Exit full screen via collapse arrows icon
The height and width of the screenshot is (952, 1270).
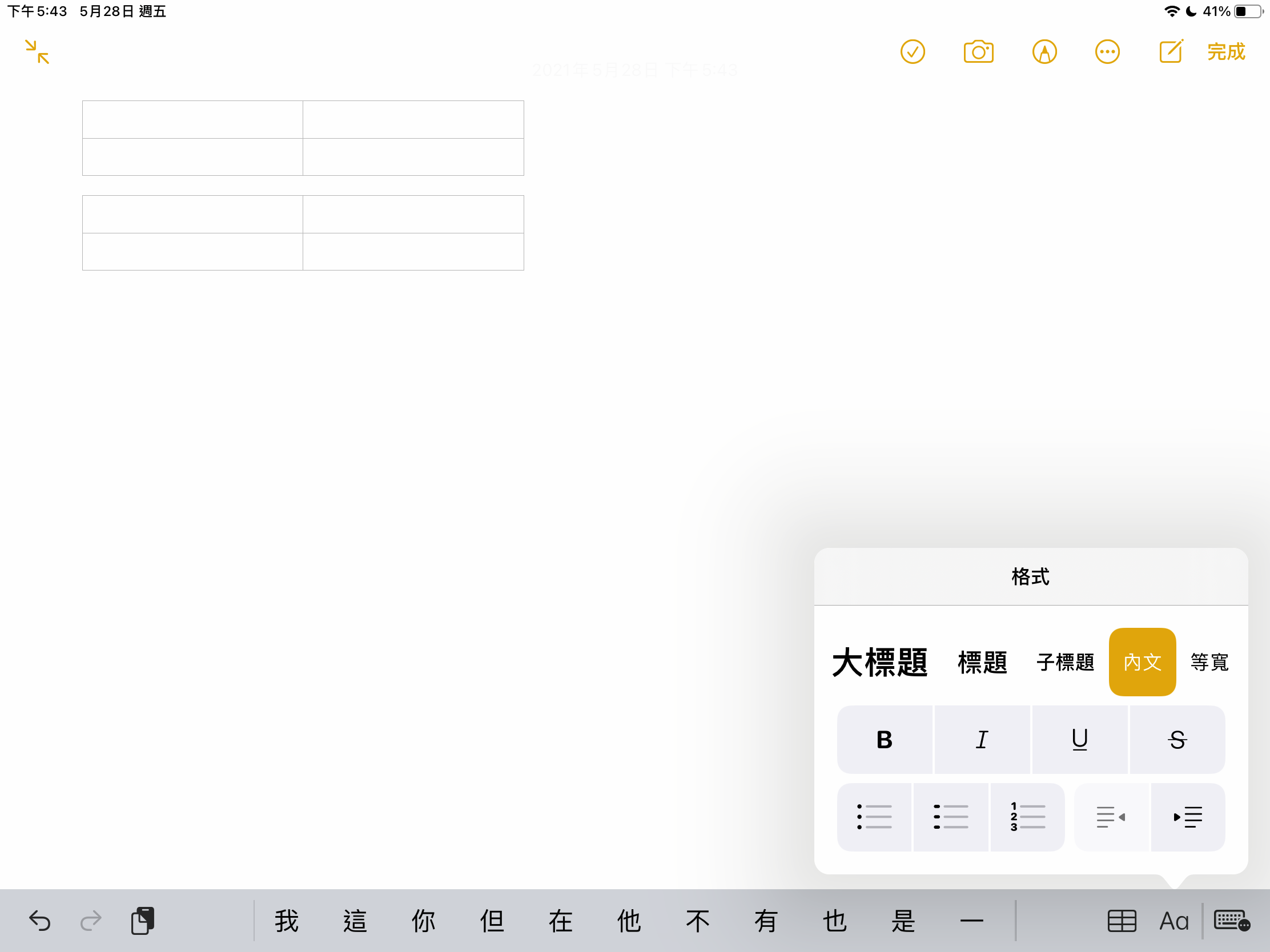[37, 52]
